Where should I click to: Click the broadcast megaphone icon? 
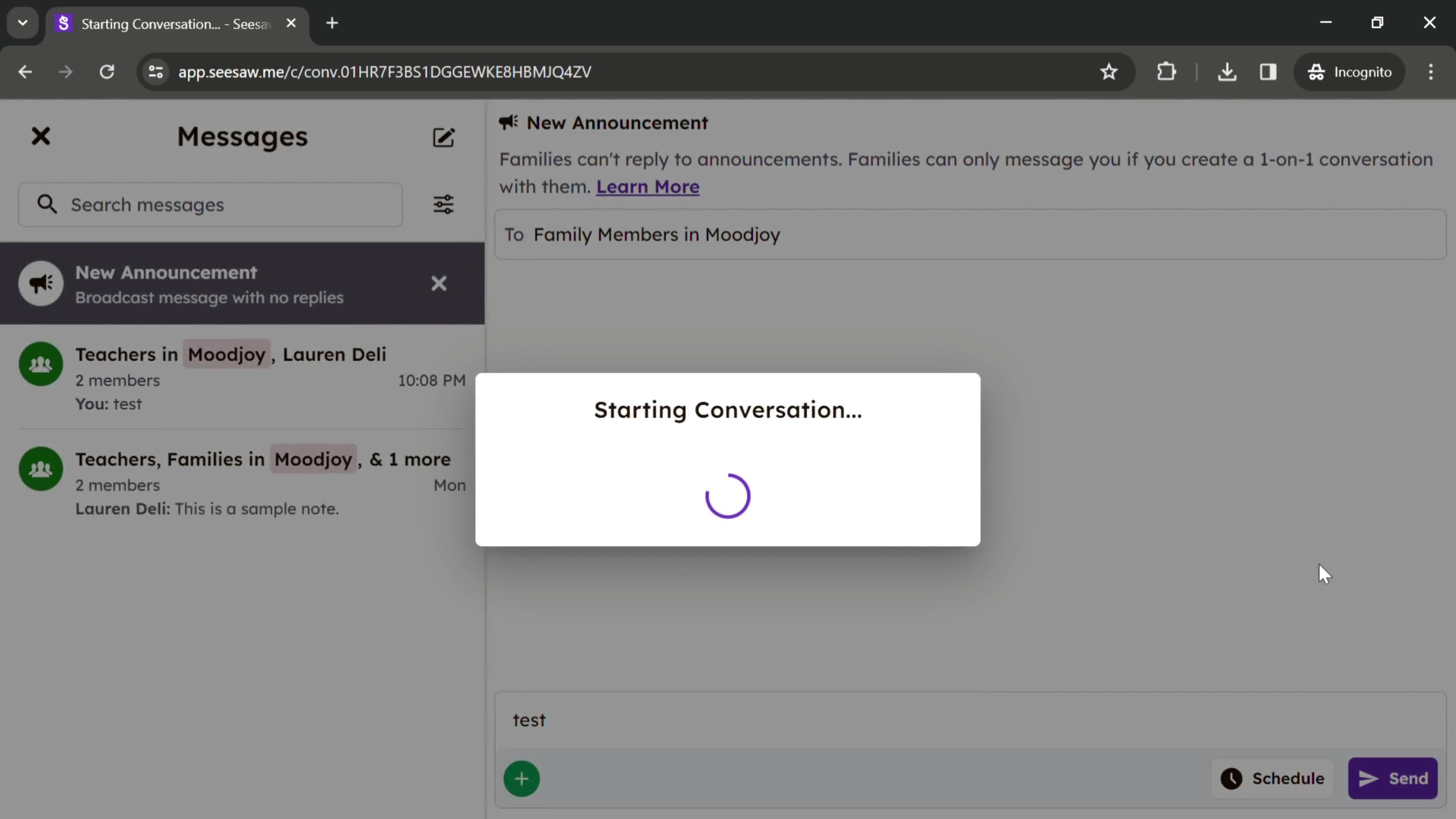[x=40, y=283]
